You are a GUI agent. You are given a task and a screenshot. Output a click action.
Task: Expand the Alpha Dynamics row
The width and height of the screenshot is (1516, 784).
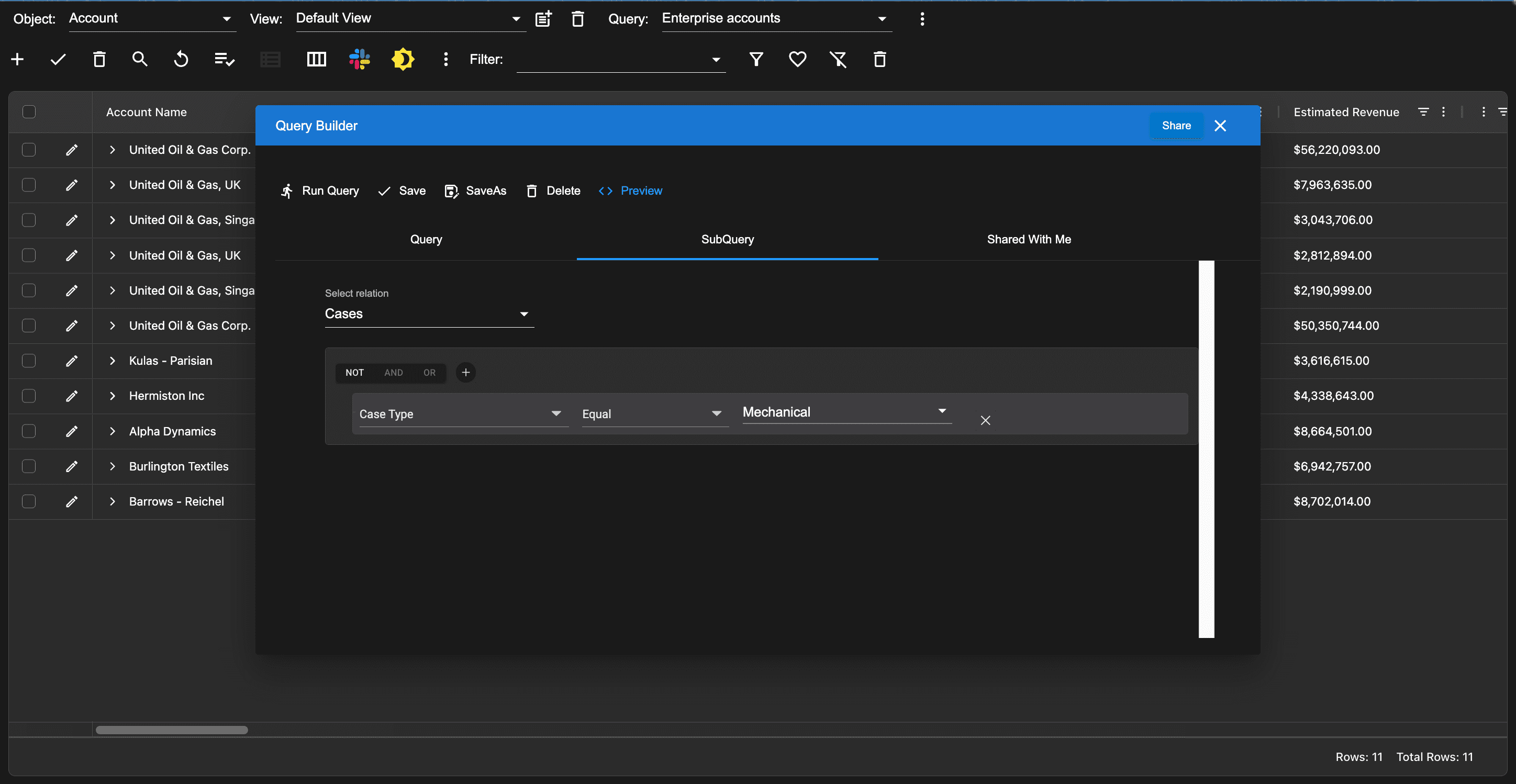[113, 431]
